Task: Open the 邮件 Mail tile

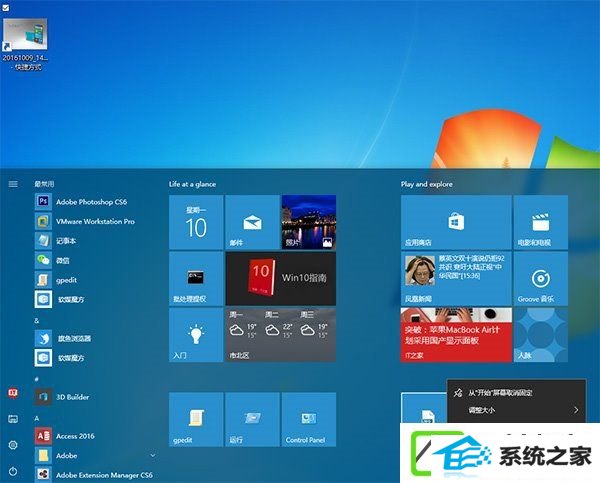Action: click(253, 222)
